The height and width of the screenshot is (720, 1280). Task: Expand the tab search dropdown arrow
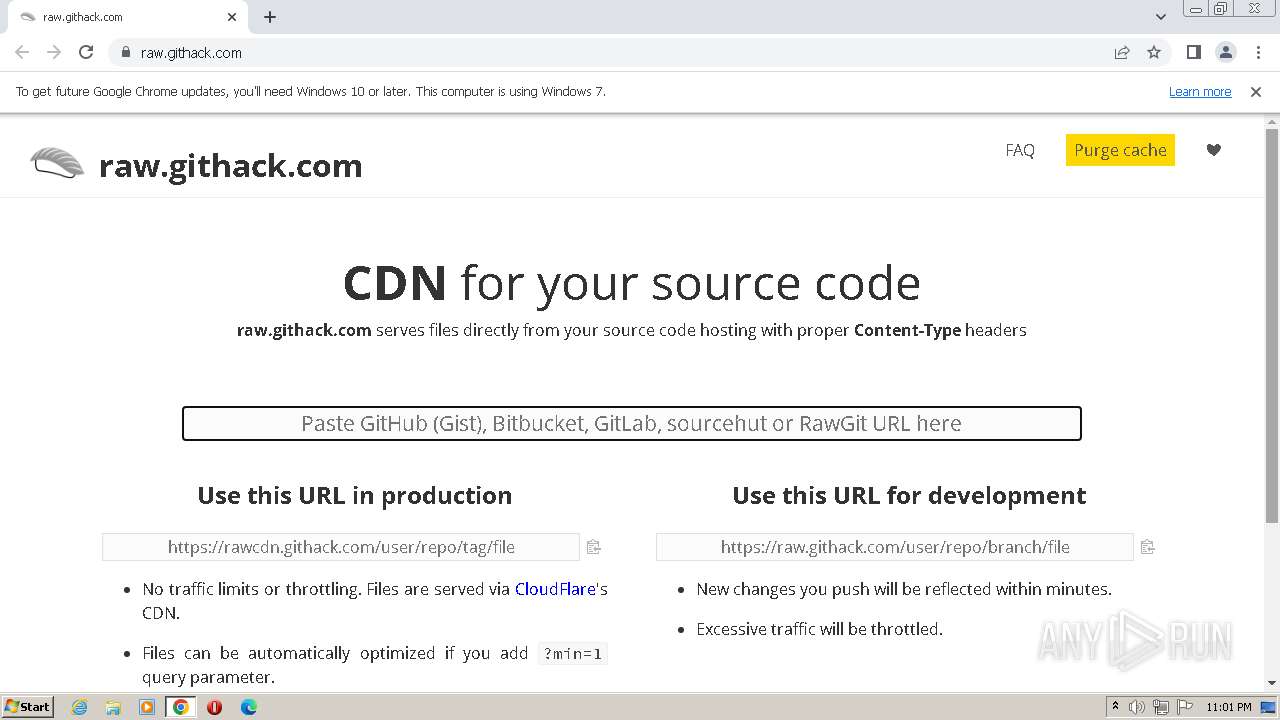point(1160,17)
